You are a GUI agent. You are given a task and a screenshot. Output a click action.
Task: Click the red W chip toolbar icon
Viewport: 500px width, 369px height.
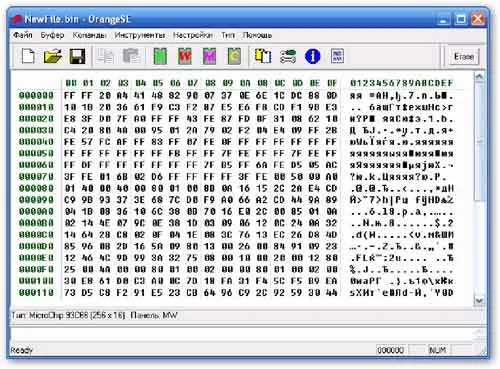[x=185, y=56]
